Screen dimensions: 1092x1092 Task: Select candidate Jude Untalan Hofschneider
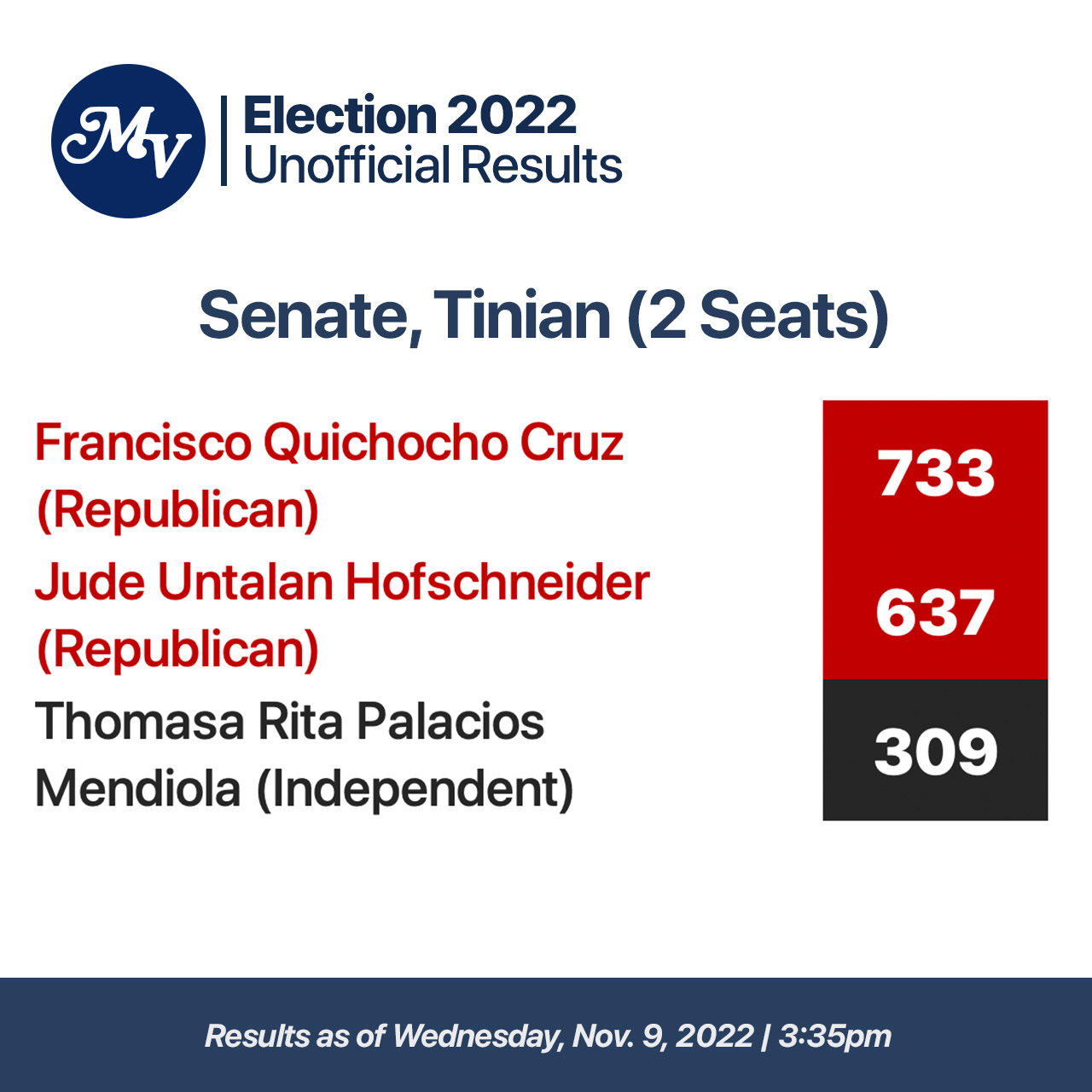342,582
